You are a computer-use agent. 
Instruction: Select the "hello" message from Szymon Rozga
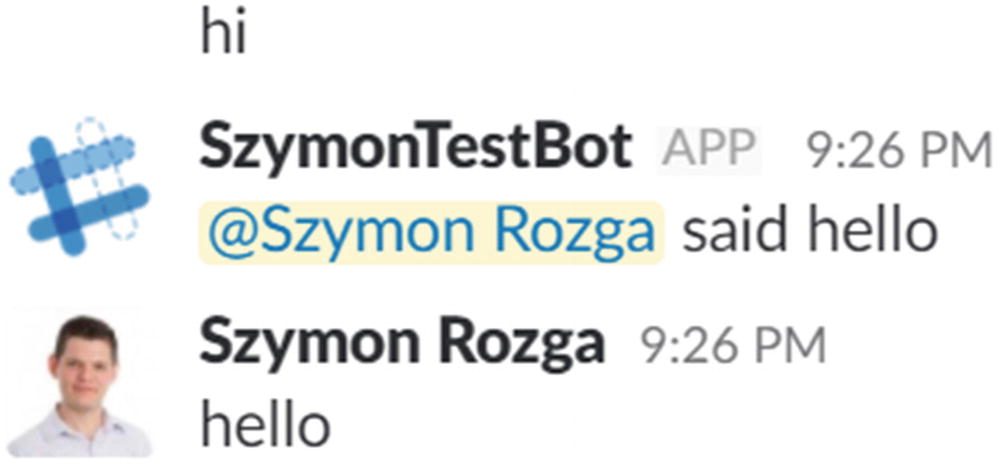tap(265, 425)
